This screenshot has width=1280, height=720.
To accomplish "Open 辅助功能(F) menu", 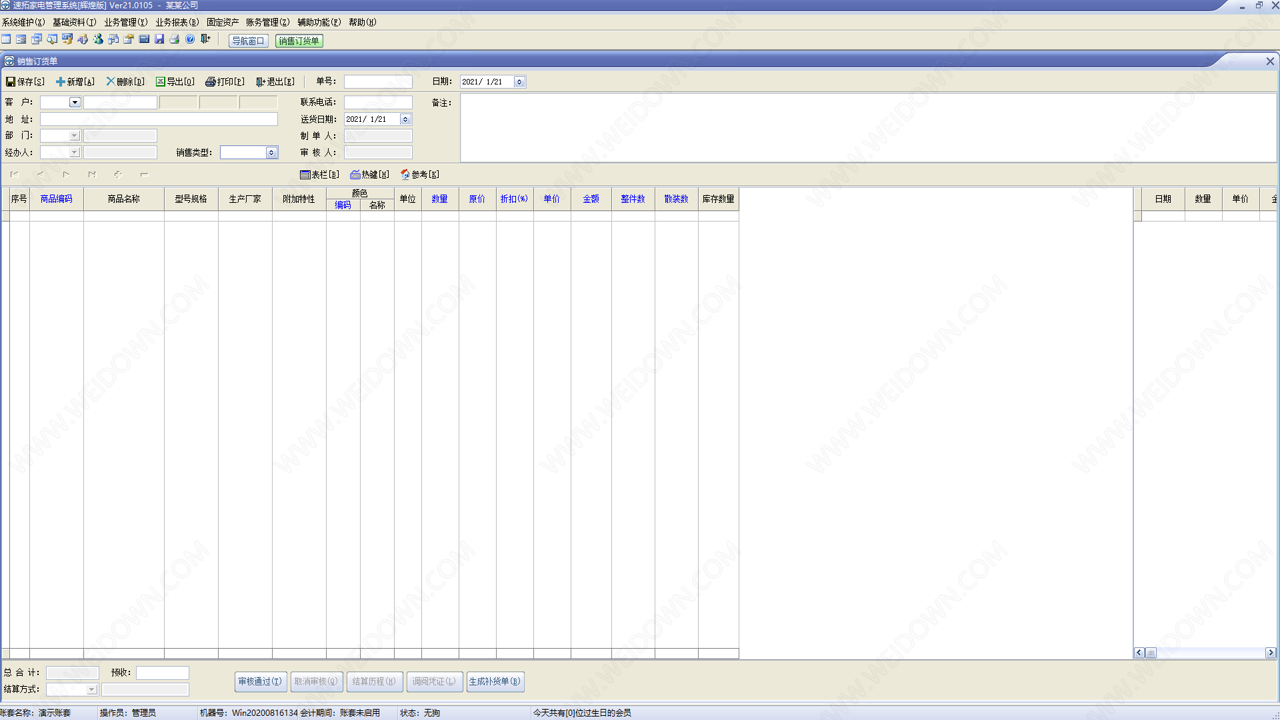I will point(319,22).
